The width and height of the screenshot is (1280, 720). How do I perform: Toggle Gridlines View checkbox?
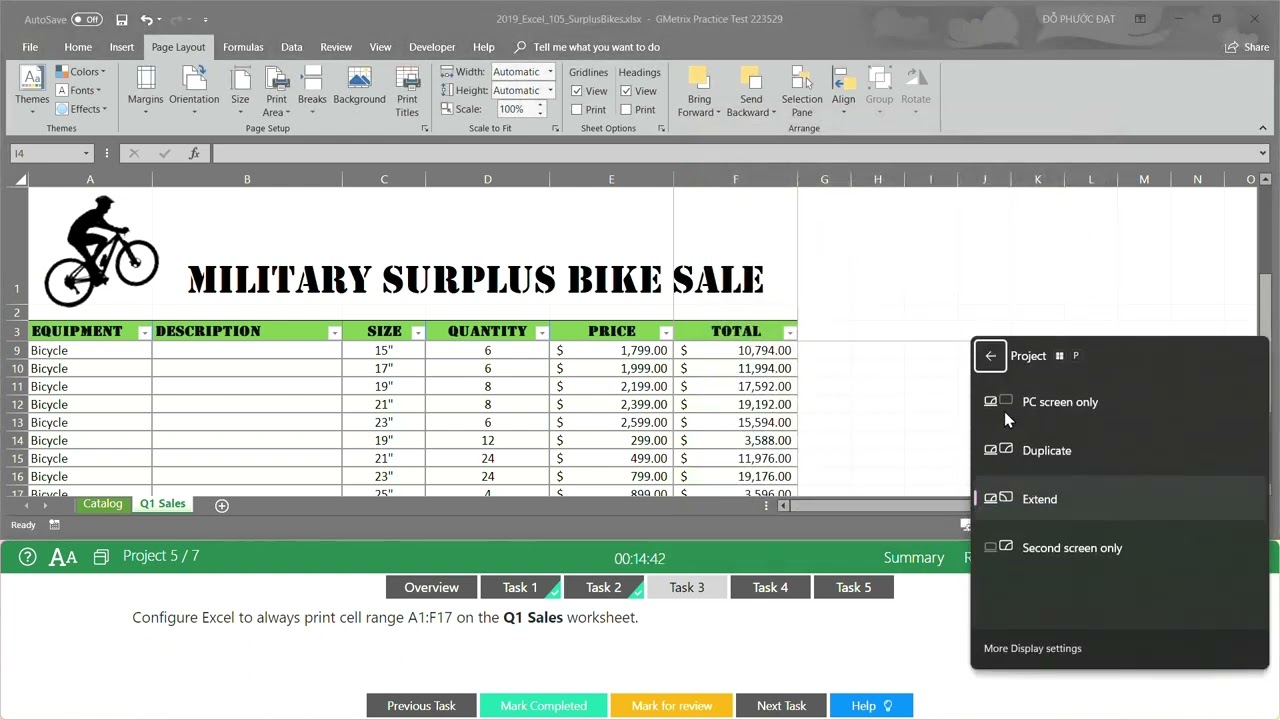coord(577,91)
